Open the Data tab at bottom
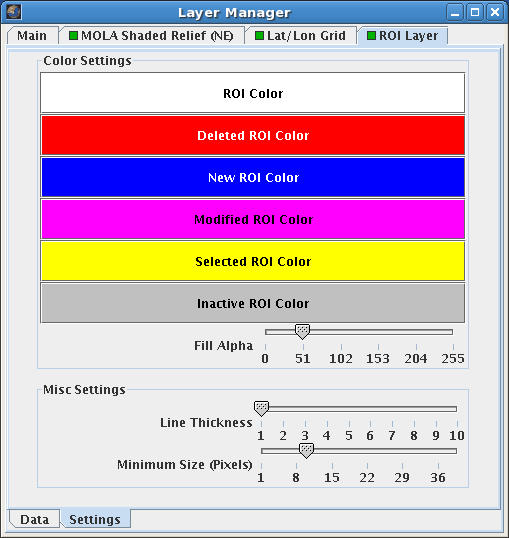This screenshot has width=509, height=538. (34, 519)
